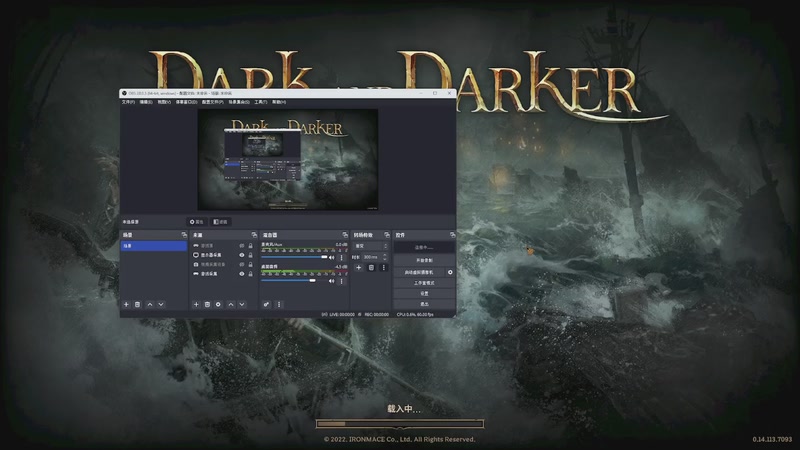Screen dimensions: 800x450
Task: Pop out the 转场特效 transitions dock
Action: (387, 235)
